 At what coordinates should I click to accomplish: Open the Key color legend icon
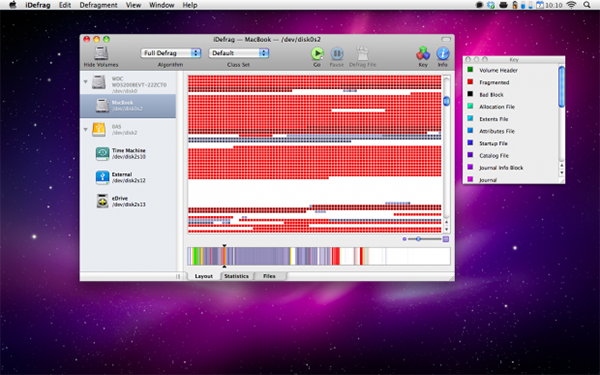[x=423, y=54]
